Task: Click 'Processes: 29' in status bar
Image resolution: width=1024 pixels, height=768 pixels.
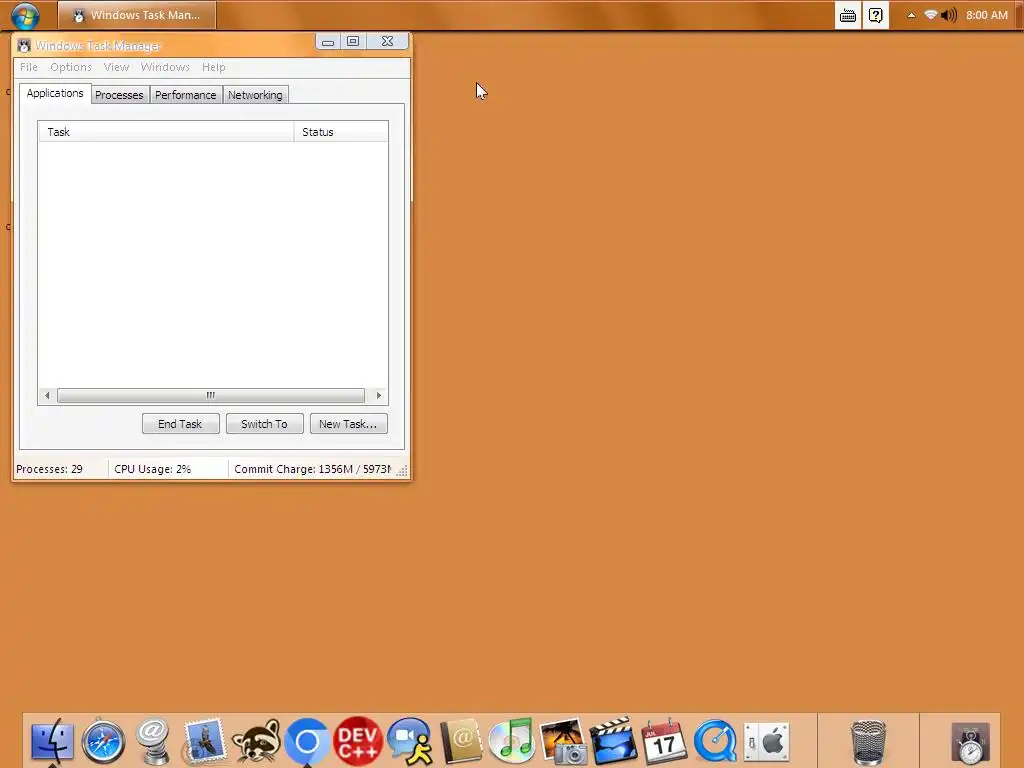Action: pyautogui.click(x=50, y=470)
